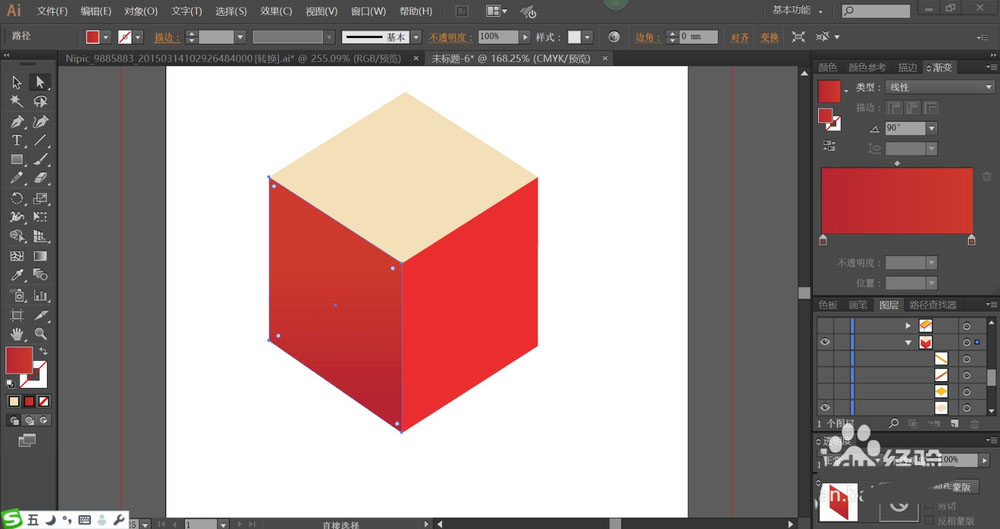Select the Shape Builder tool
The image size is (1000, 529).
click(x=17, y=237)
